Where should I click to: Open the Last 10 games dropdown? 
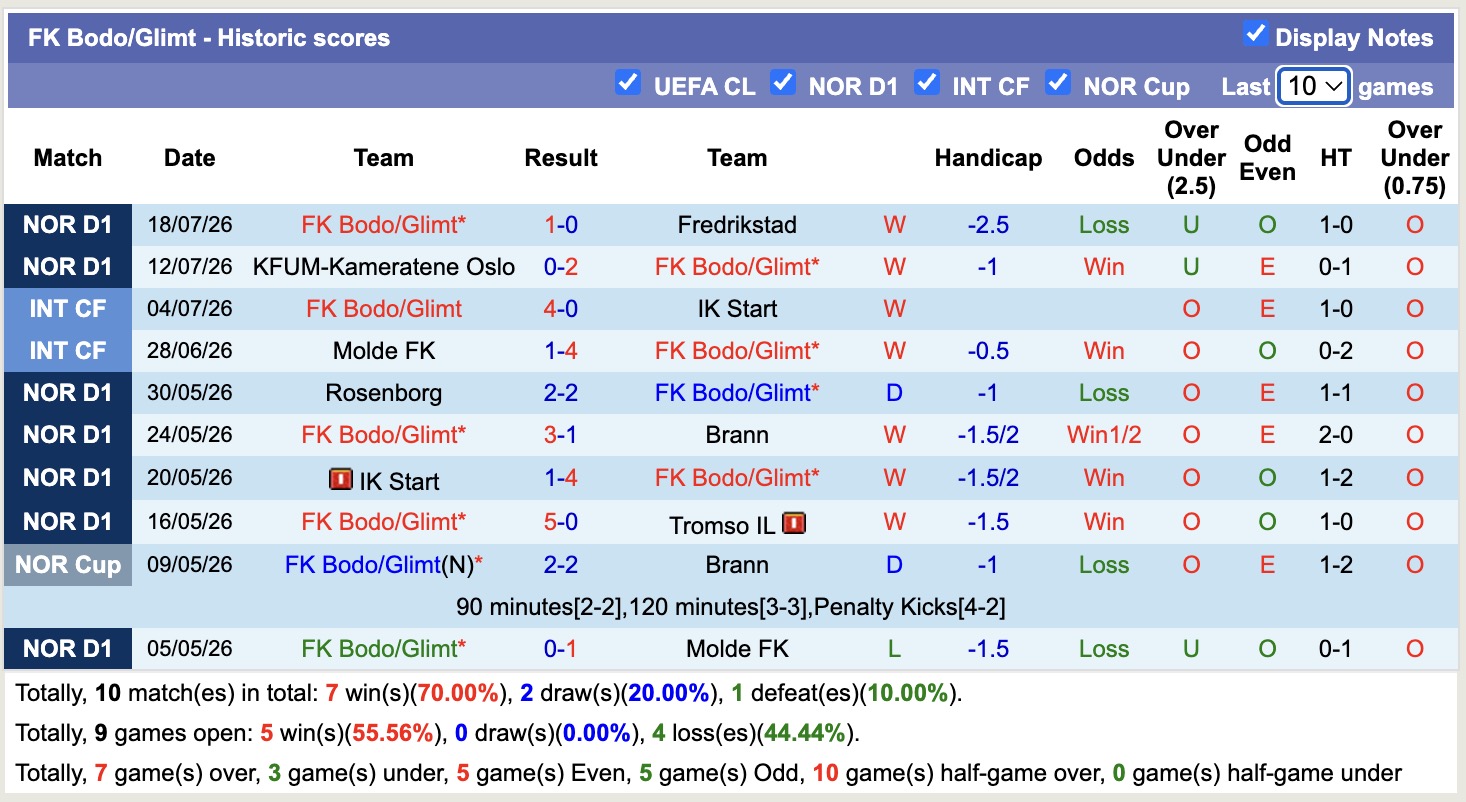pyautogui.click(x=1314, y=86)
